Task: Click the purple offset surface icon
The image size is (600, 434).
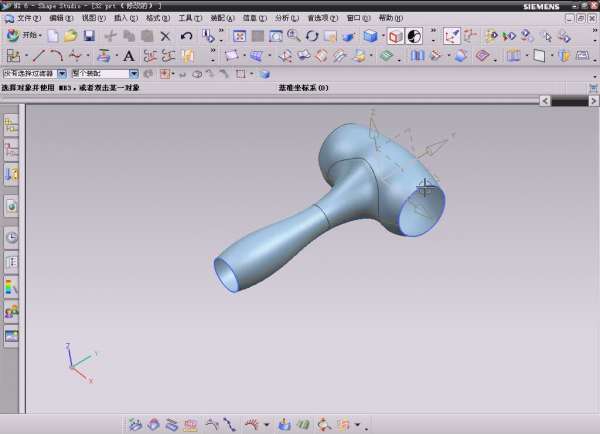Action: [x=482, y=56]
